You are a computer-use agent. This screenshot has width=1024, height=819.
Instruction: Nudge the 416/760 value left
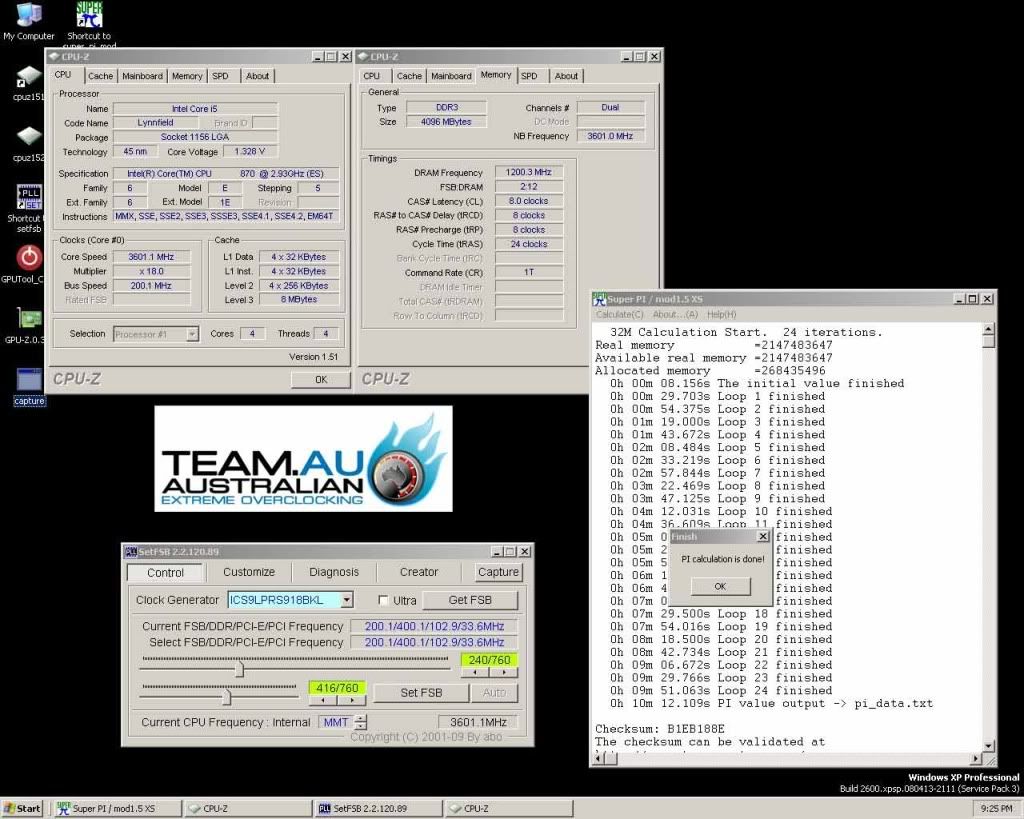pyautogui.click(x=323, y=700)
